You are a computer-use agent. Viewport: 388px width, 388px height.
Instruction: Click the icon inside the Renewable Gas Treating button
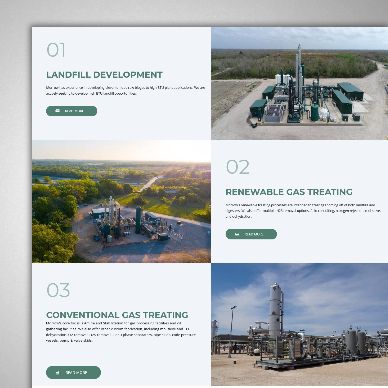coord(237,234)
